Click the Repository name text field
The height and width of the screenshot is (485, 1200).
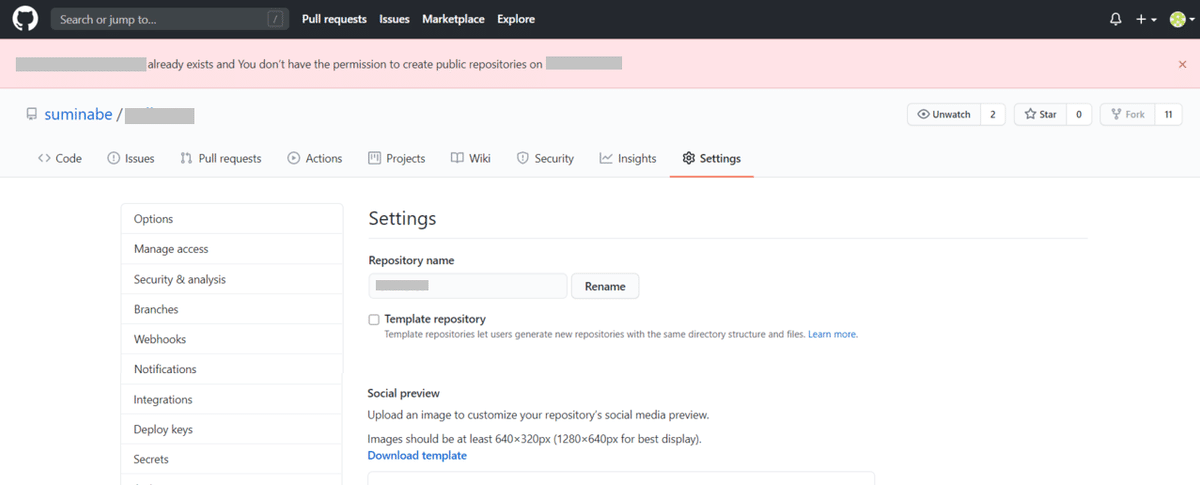[467, 286]
